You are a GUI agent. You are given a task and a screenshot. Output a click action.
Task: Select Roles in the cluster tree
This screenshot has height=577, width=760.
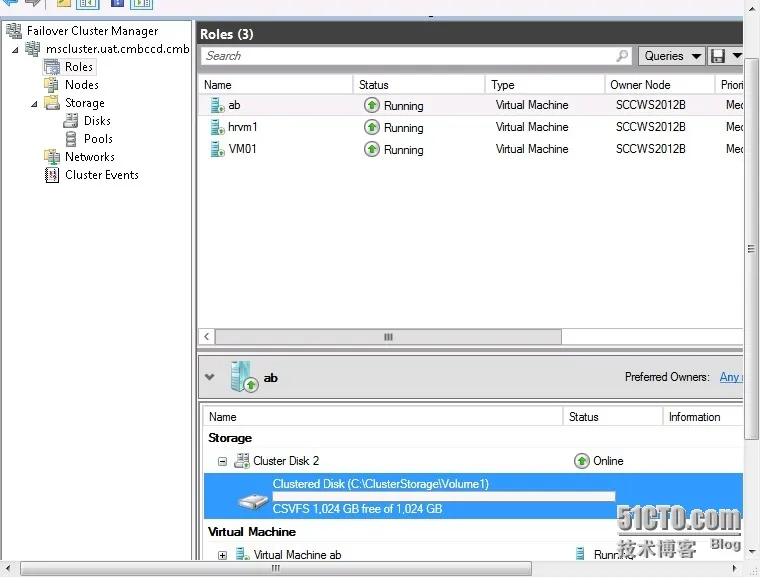(79, 67)
